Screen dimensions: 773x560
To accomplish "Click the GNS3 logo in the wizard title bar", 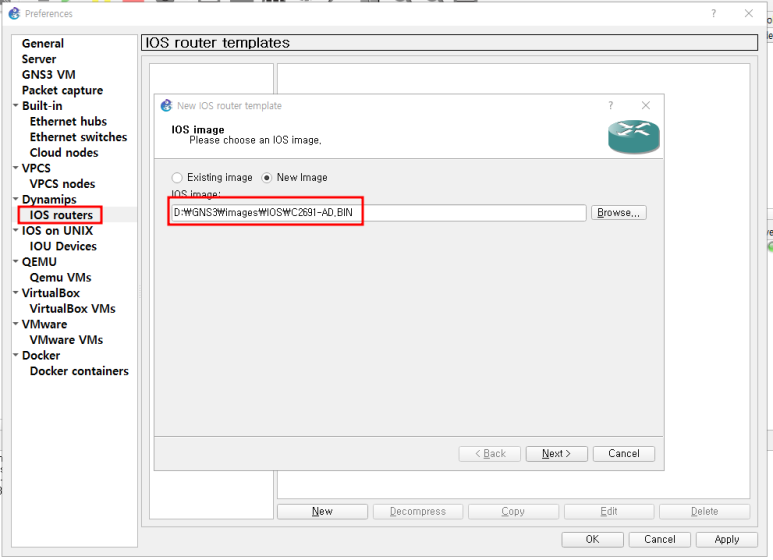I will (x=167, y=105).
